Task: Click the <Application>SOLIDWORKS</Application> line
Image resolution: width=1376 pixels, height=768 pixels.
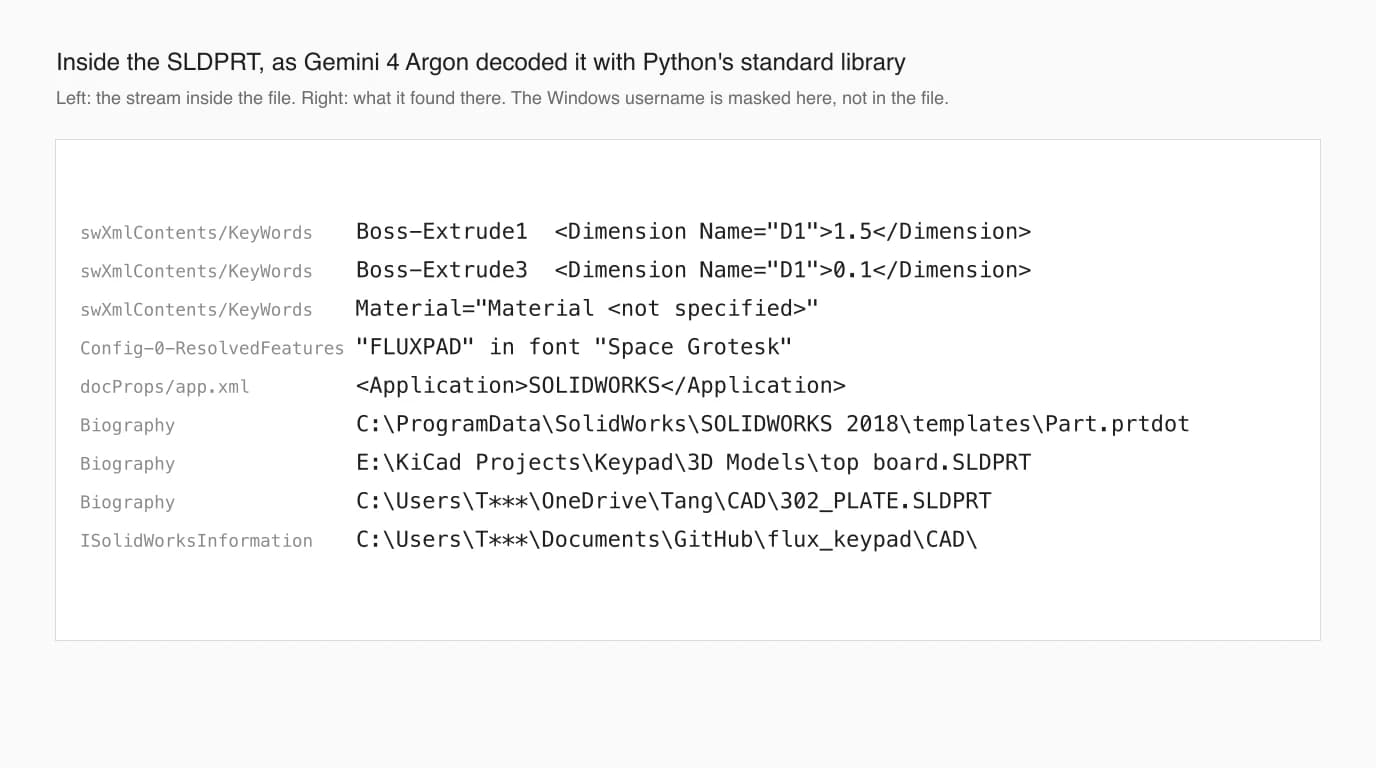Action: pyautogui.click(x=601, y=386)
